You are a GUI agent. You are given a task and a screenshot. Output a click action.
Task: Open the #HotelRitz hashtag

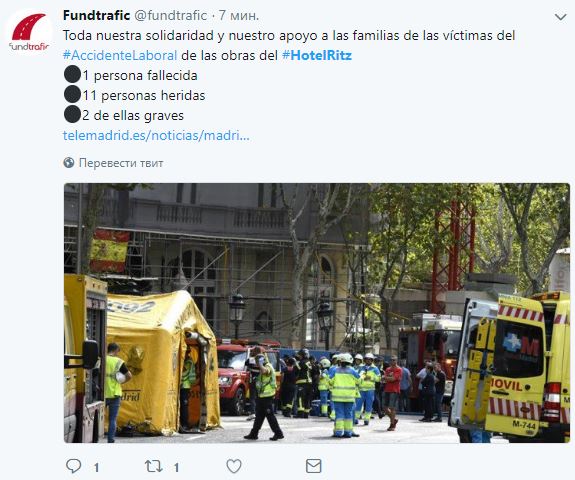click(317, 55)
